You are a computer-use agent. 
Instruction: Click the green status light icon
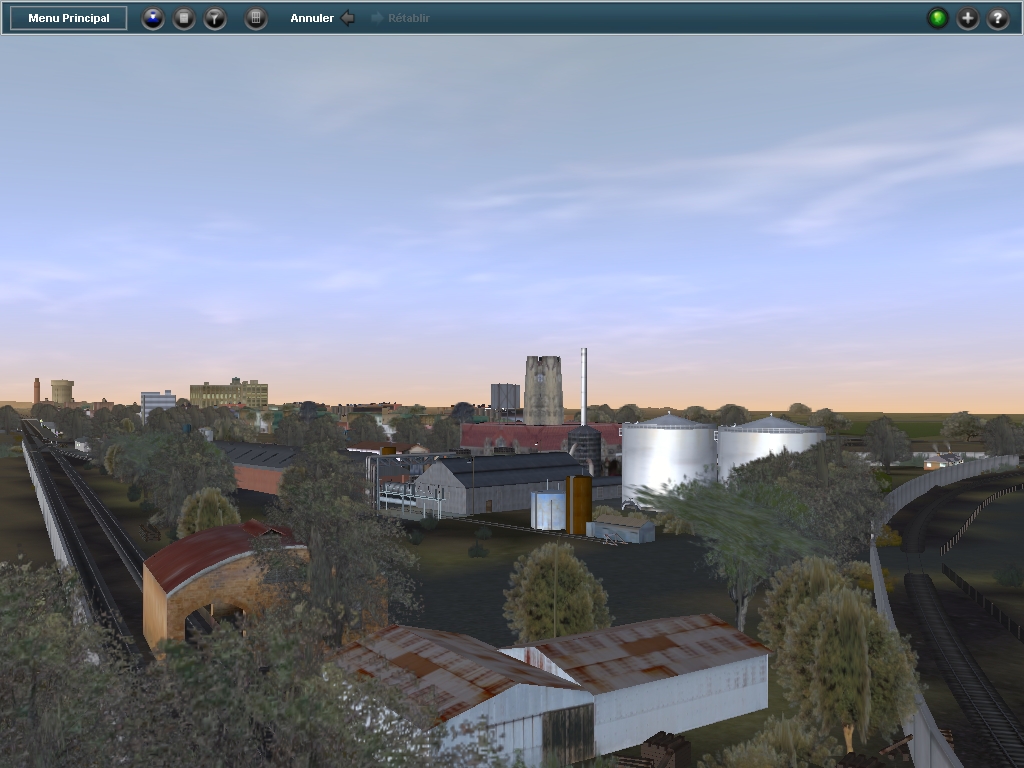938,18
